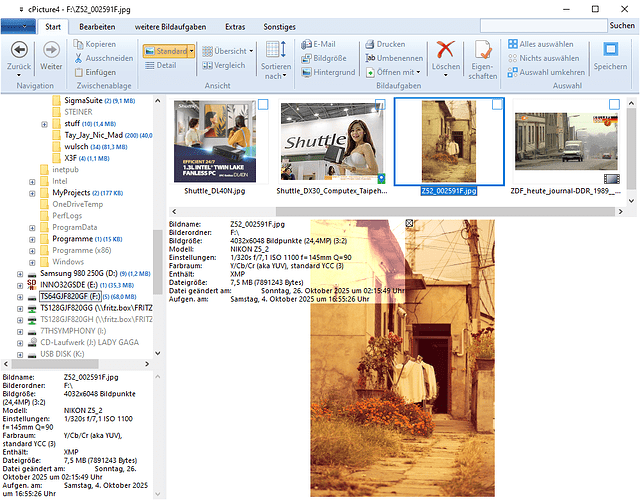Click the Bildgröße resize icon
The height and width of the screenshot is (500, 640).
[305, 58]
